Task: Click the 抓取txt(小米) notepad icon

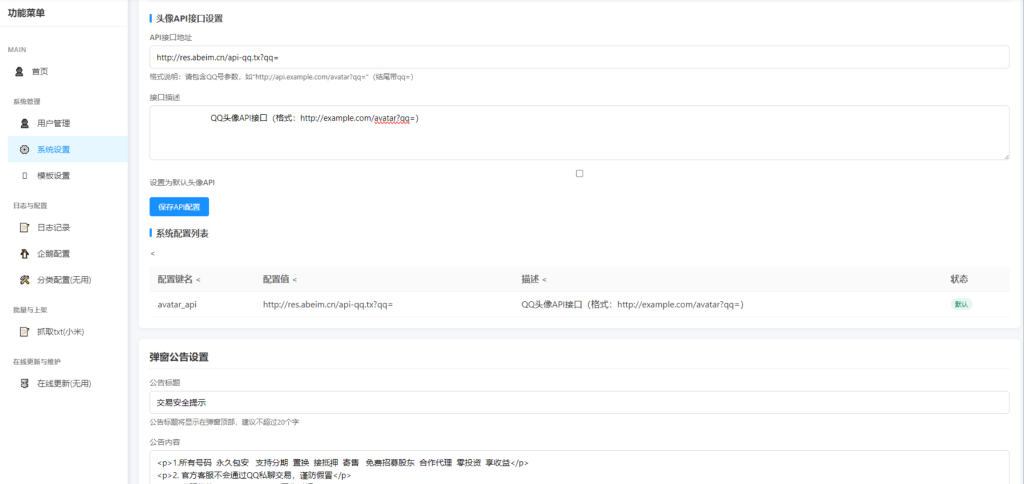Action: (x=24, y=332)
